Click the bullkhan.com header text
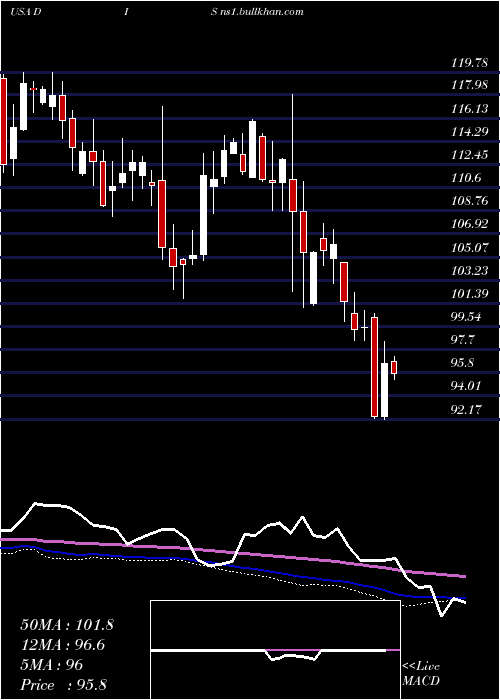 coord(262,11)
